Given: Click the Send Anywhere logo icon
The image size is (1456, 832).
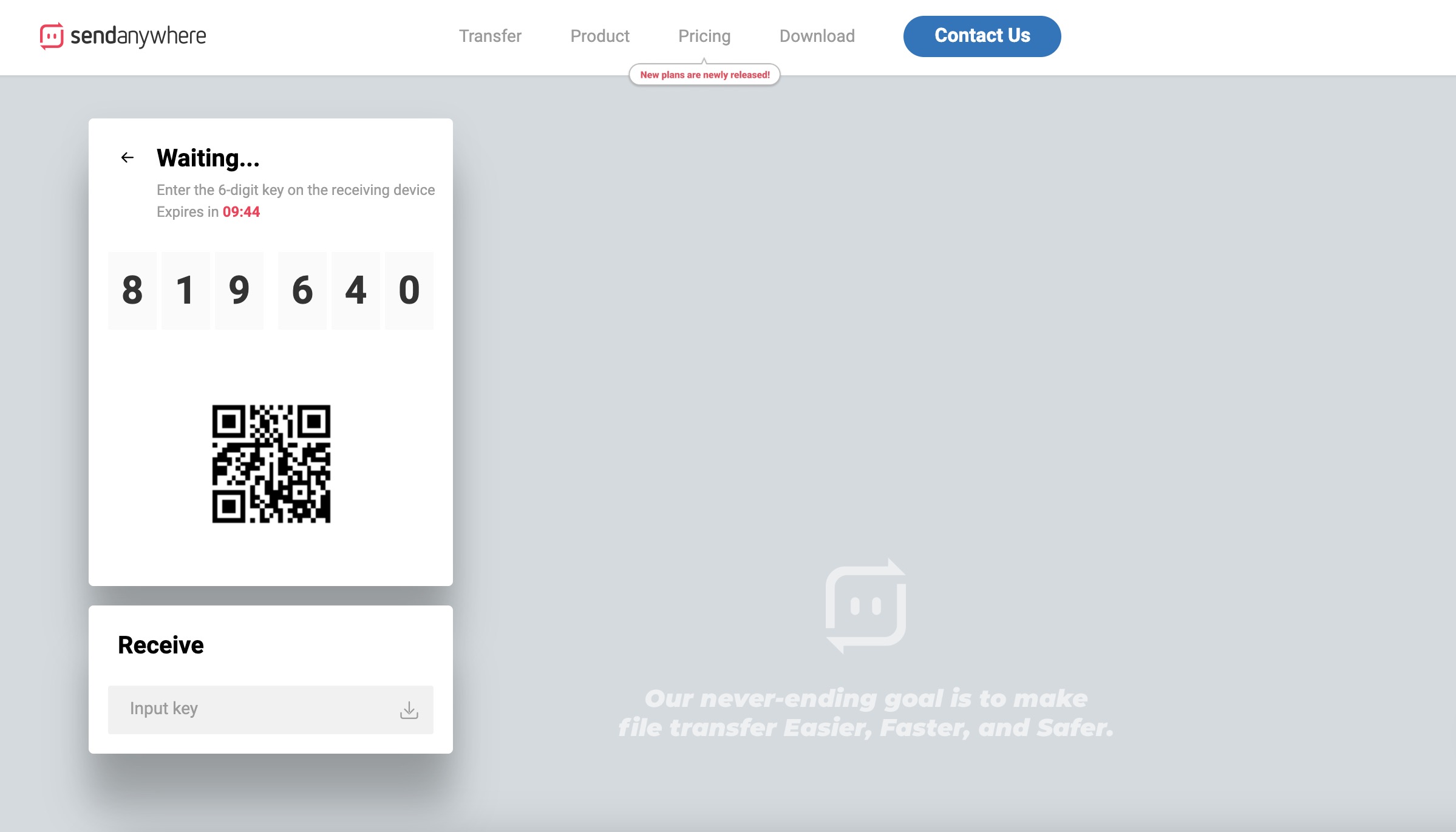Looking at the screenshot, I should tap(52, 36).
